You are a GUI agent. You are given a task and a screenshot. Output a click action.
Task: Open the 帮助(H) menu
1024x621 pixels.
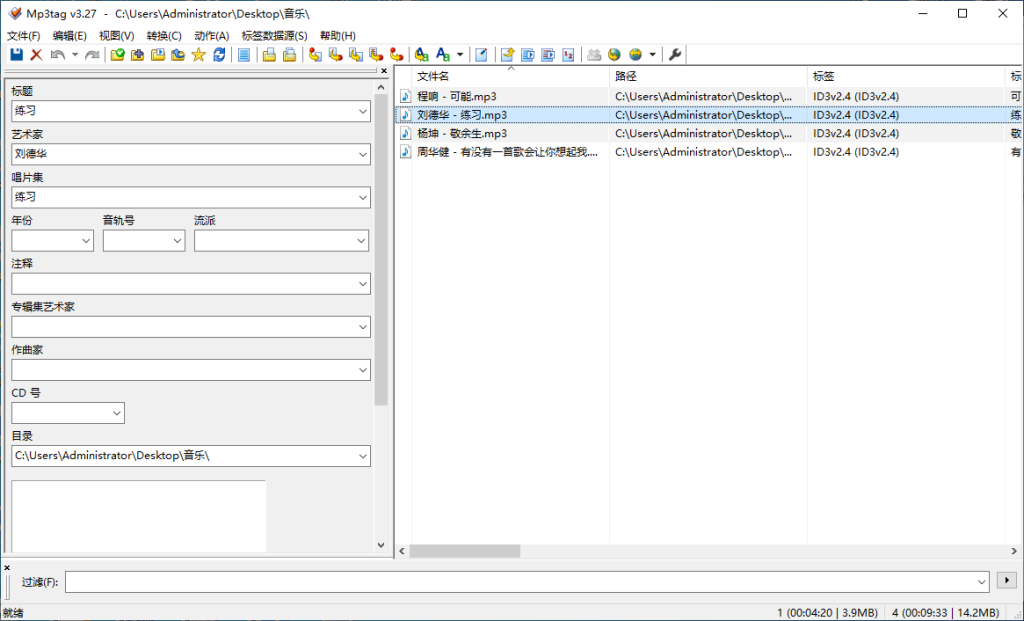point(338,36)
